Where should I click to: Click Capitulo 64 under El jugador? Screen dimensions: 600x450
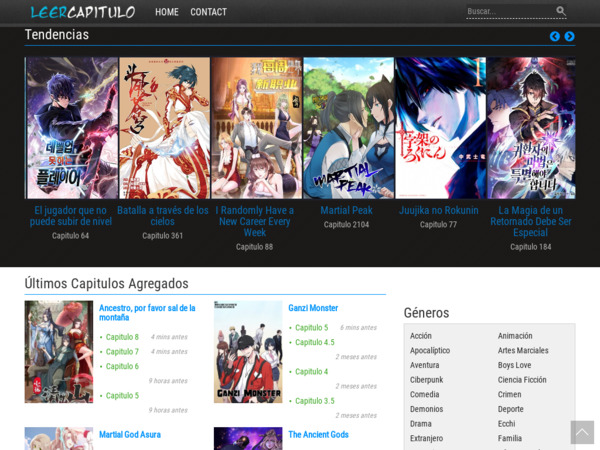(x=70, y=236)
